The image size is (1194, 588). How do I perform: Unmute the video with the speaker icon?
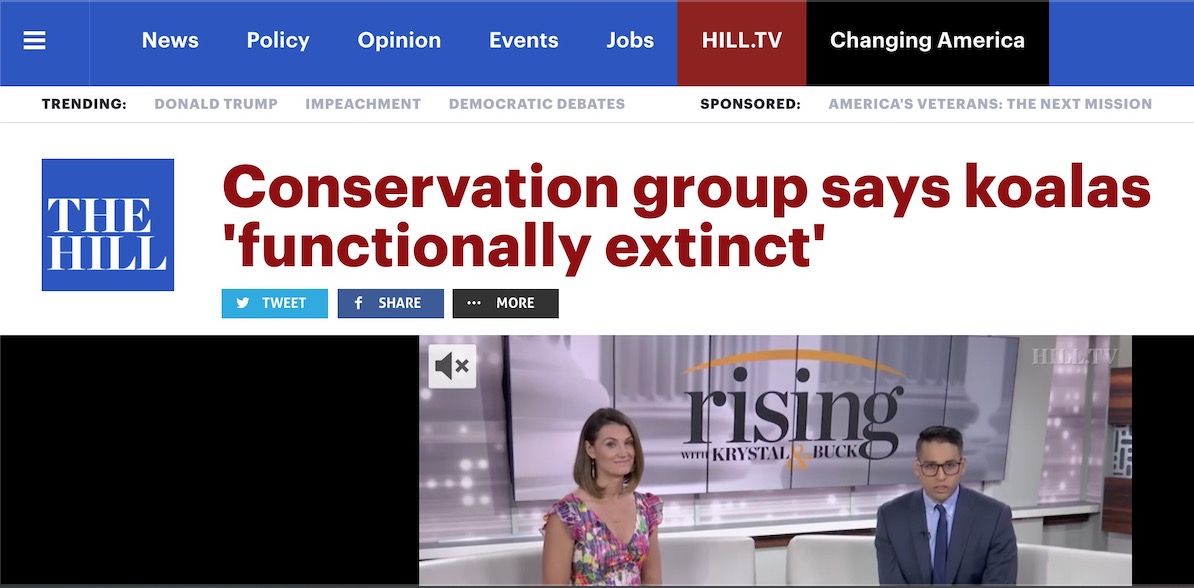pyautogui.click(x=452, y=366)
